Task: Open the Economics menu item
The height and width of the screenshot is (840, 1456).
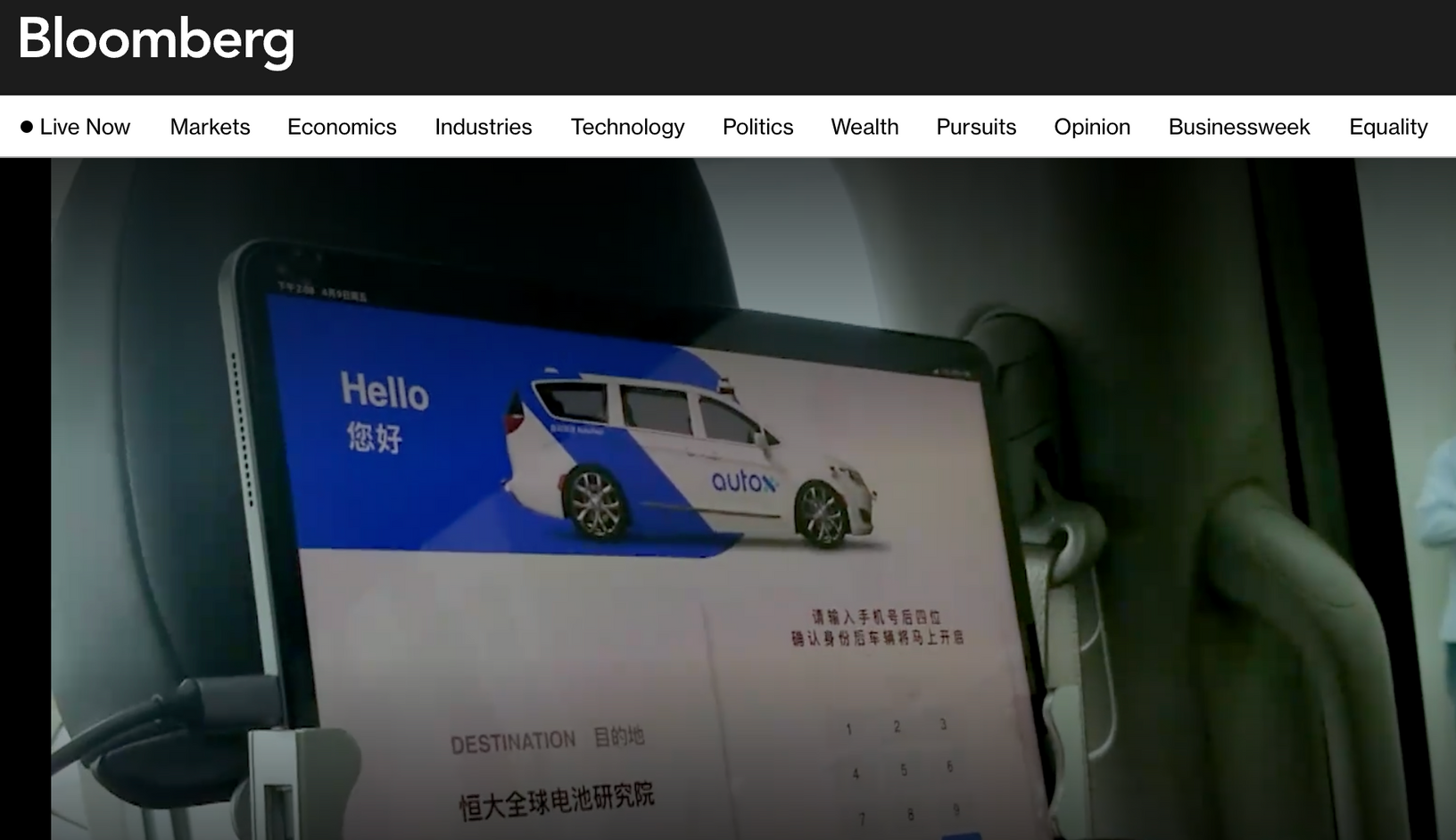Action: [342, 127]
